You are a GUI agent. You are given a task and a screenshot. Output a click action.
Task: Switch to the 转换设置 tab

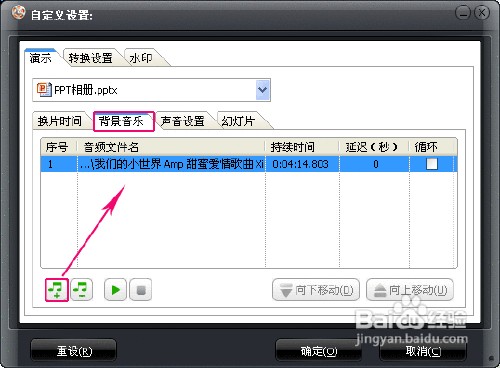tap(91, 58)
